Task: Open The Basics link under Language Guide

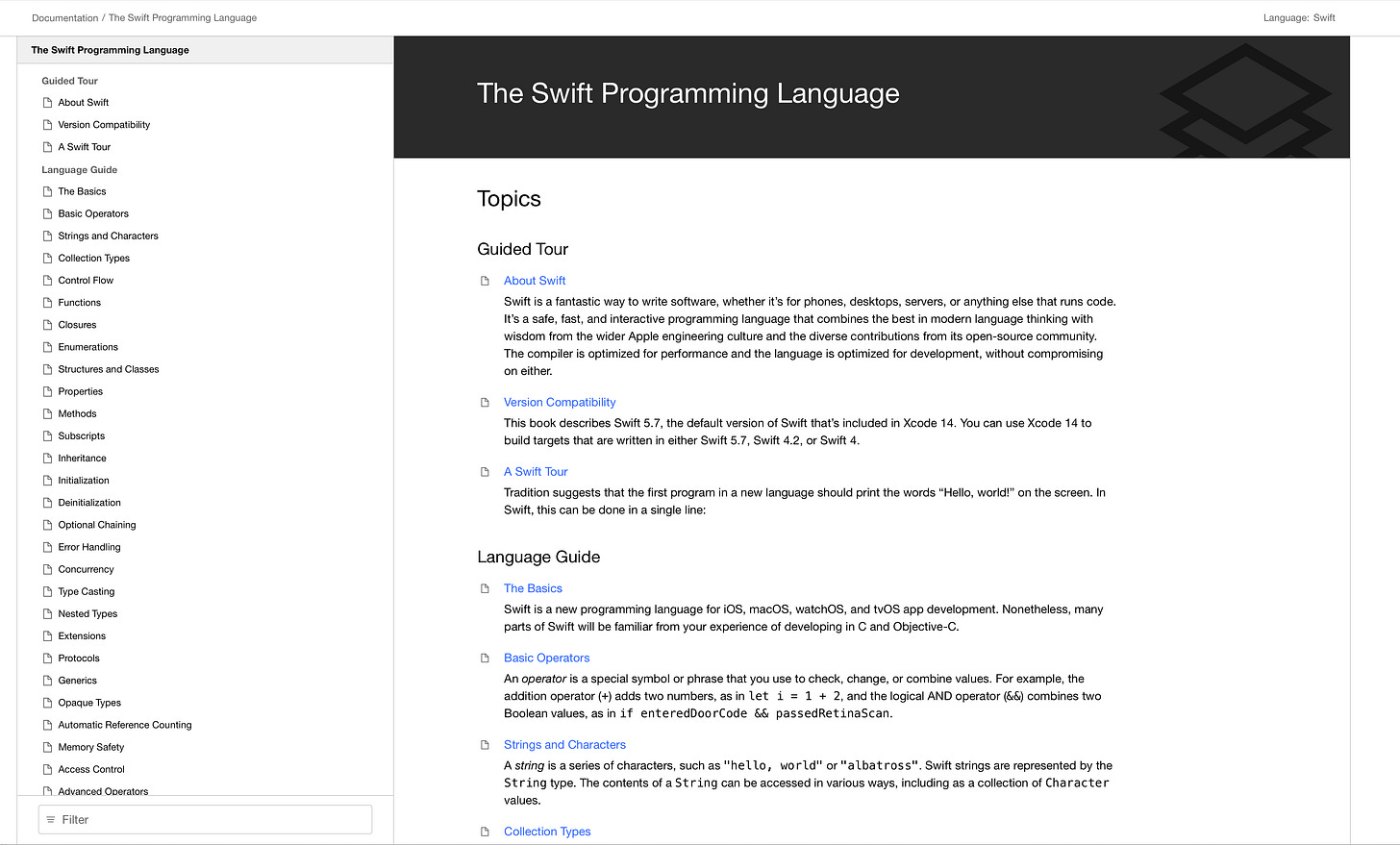Action: point(533,588)
